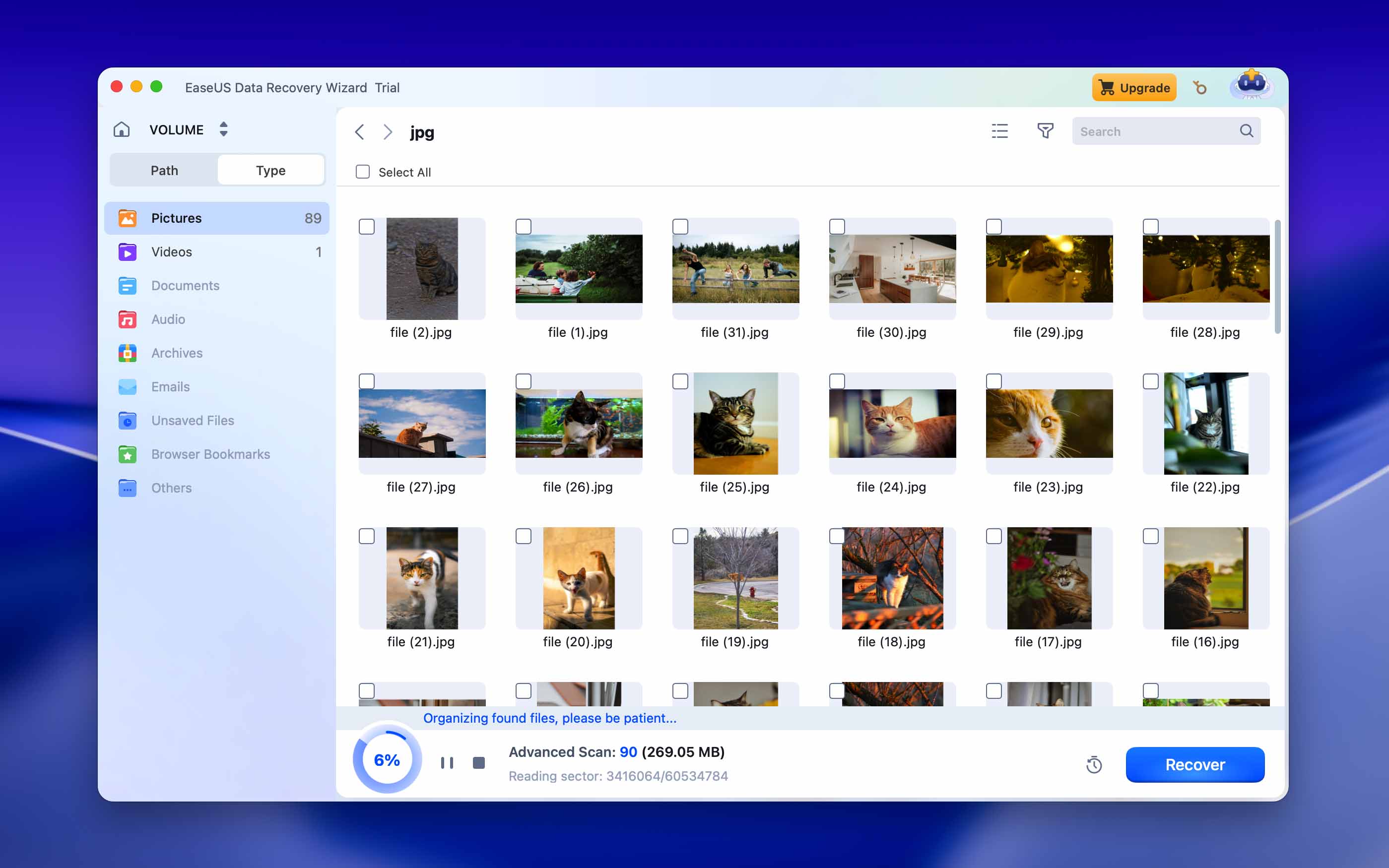Switch to list view icon
This screenshot has width=1389, height=868.
click(x=999, y=131)
